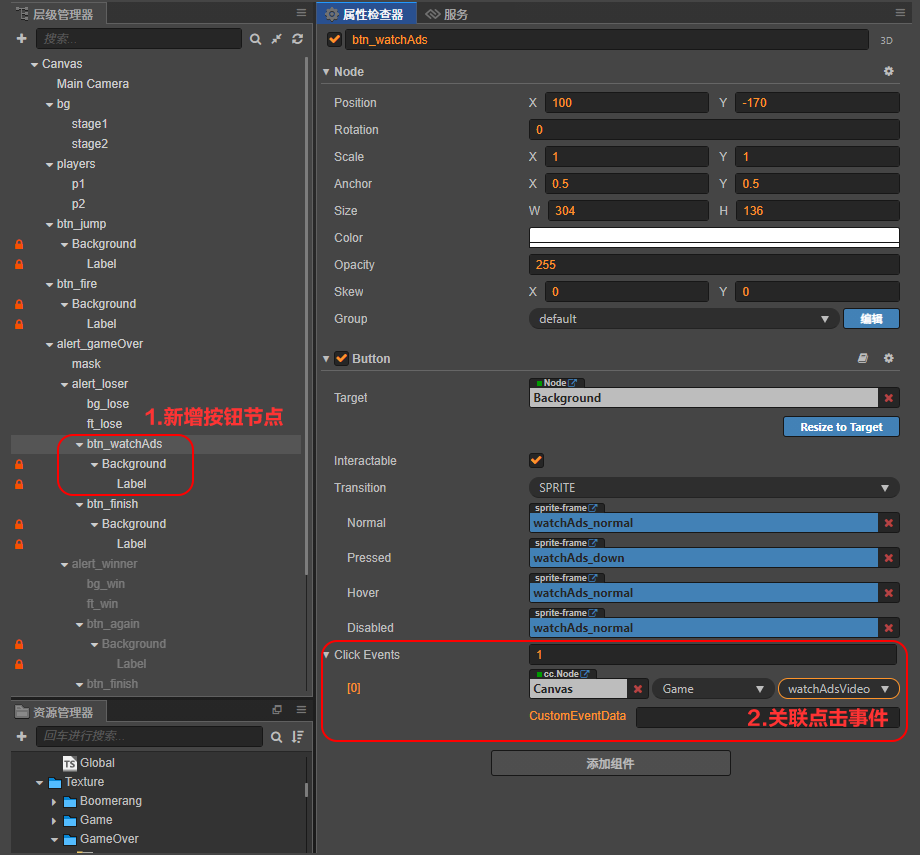Click the Resize to Target button
Viewport: 920px width, 855px height.
click(840, 427)
